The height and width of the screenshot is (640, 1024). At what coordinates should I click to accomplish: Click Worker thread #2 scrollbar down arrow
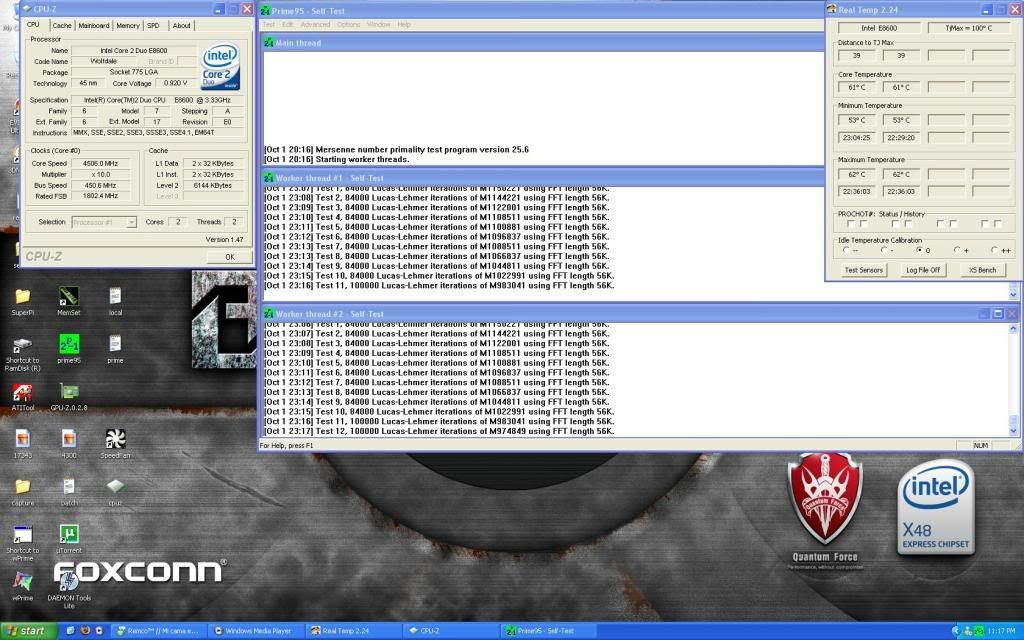pos(1013,431)
